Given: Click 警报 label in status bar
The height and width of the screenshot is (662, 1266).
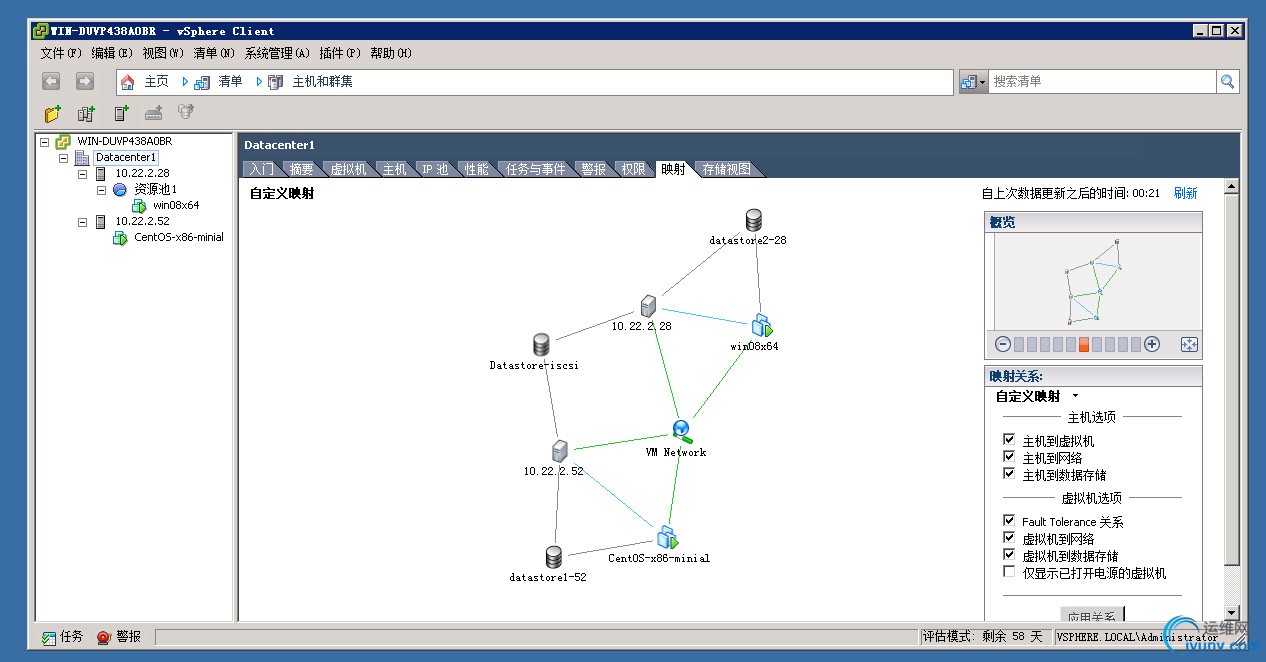Looking at the screenshot, I should coord(129,637).
